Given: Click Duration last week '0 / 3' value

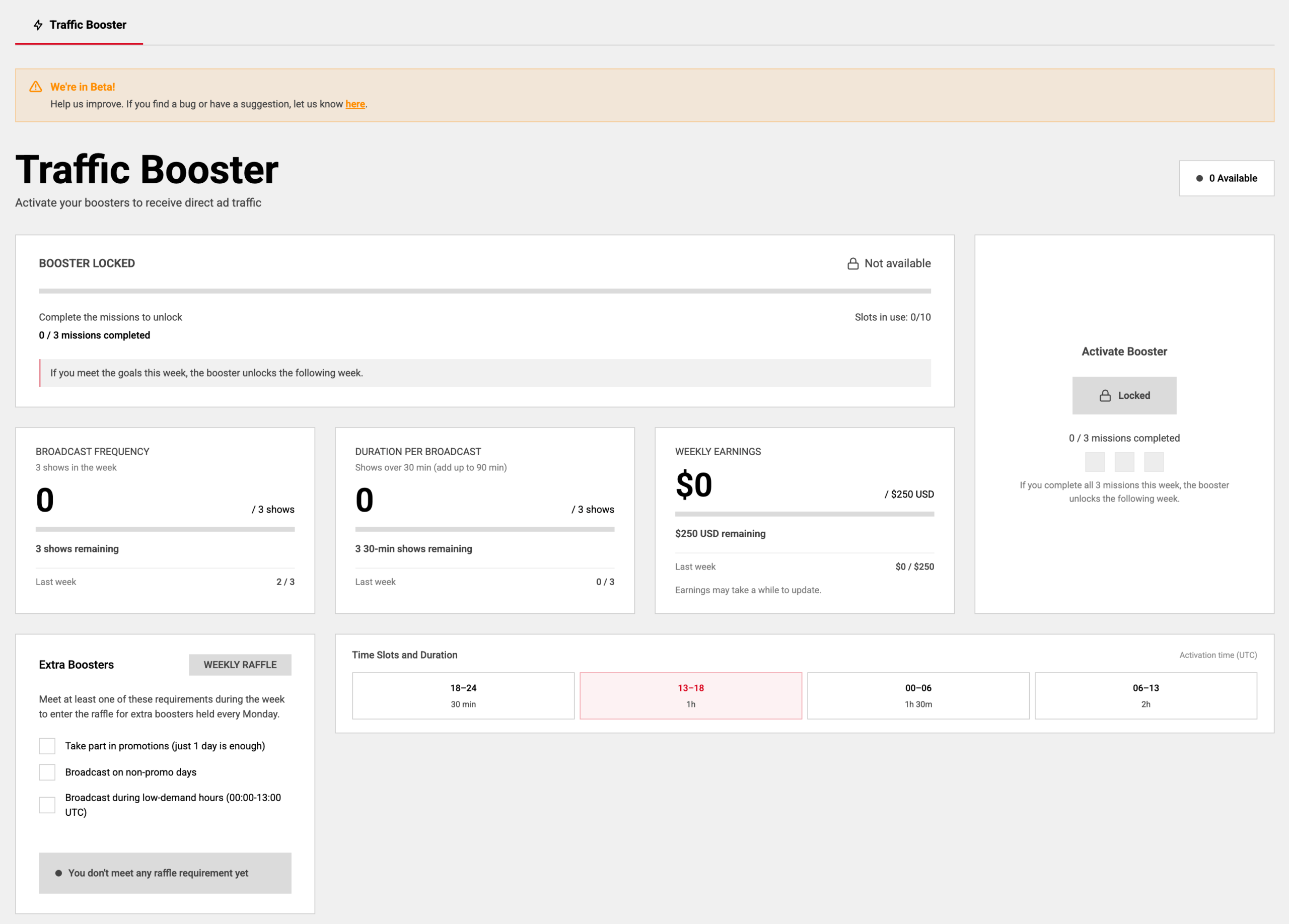Looking at the screenshot, I should tap(605, 582).
